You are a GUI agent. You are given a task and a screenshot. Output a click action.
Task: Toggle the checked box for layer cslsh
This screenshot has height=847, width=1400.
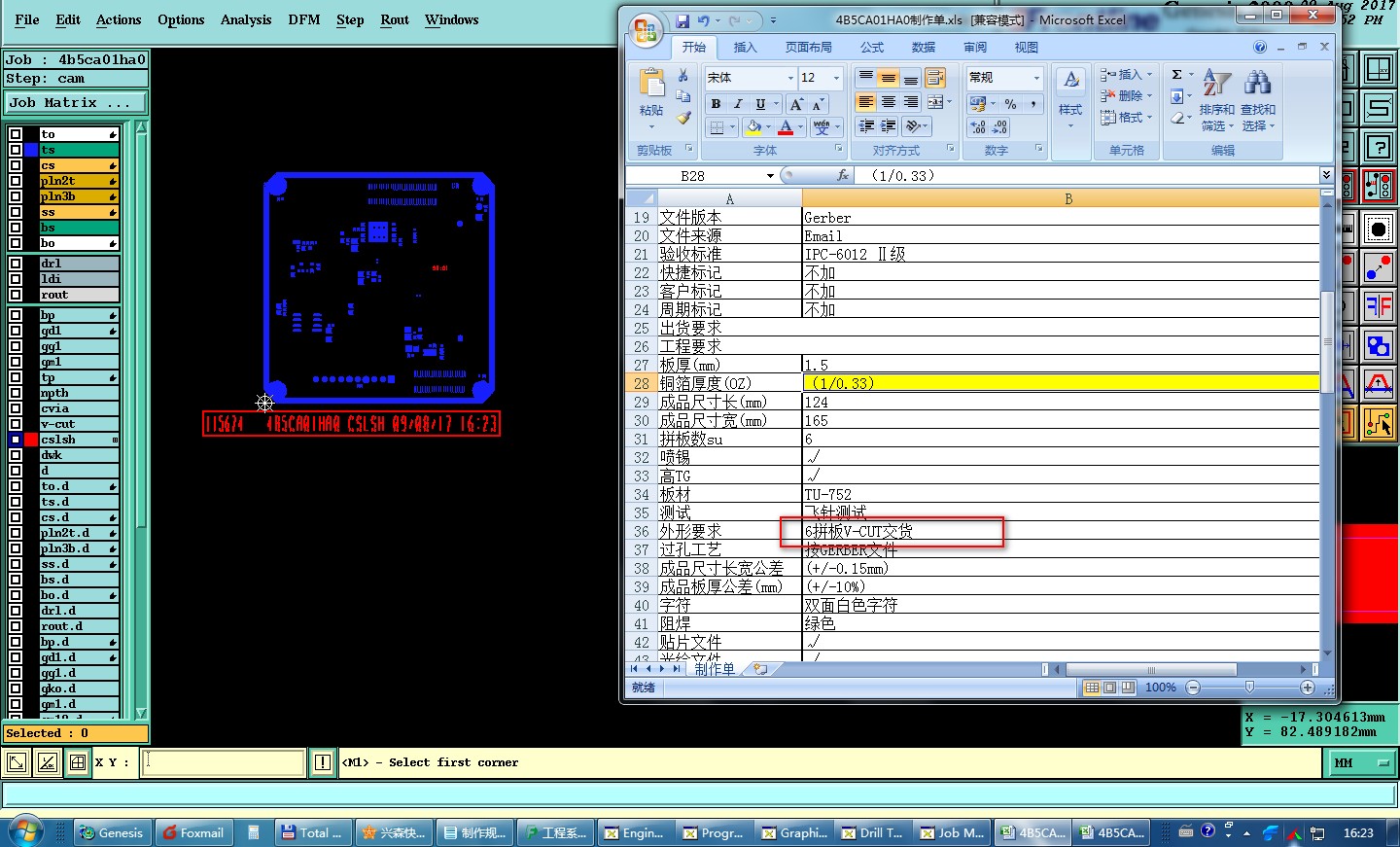click(x=15, y=440)
